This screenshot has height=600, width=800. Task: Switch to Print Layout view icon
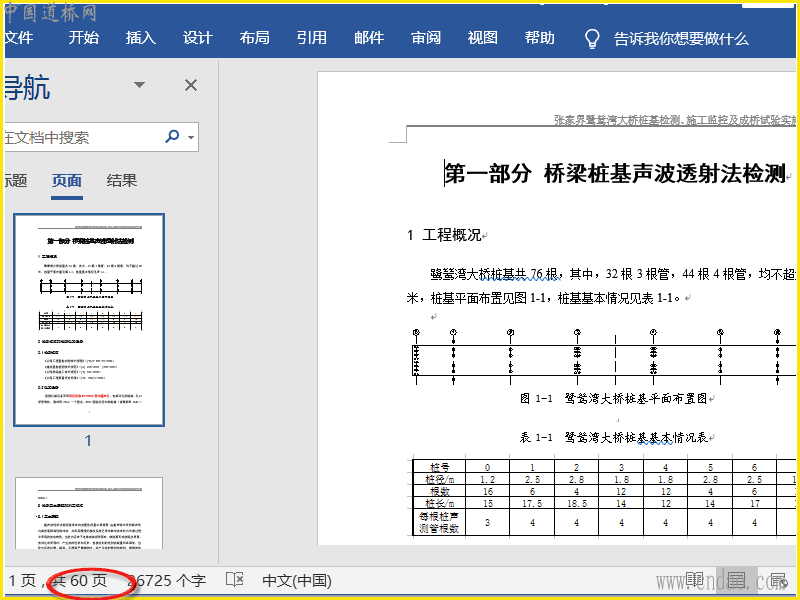pyautogui.click(x=736, y=580)
